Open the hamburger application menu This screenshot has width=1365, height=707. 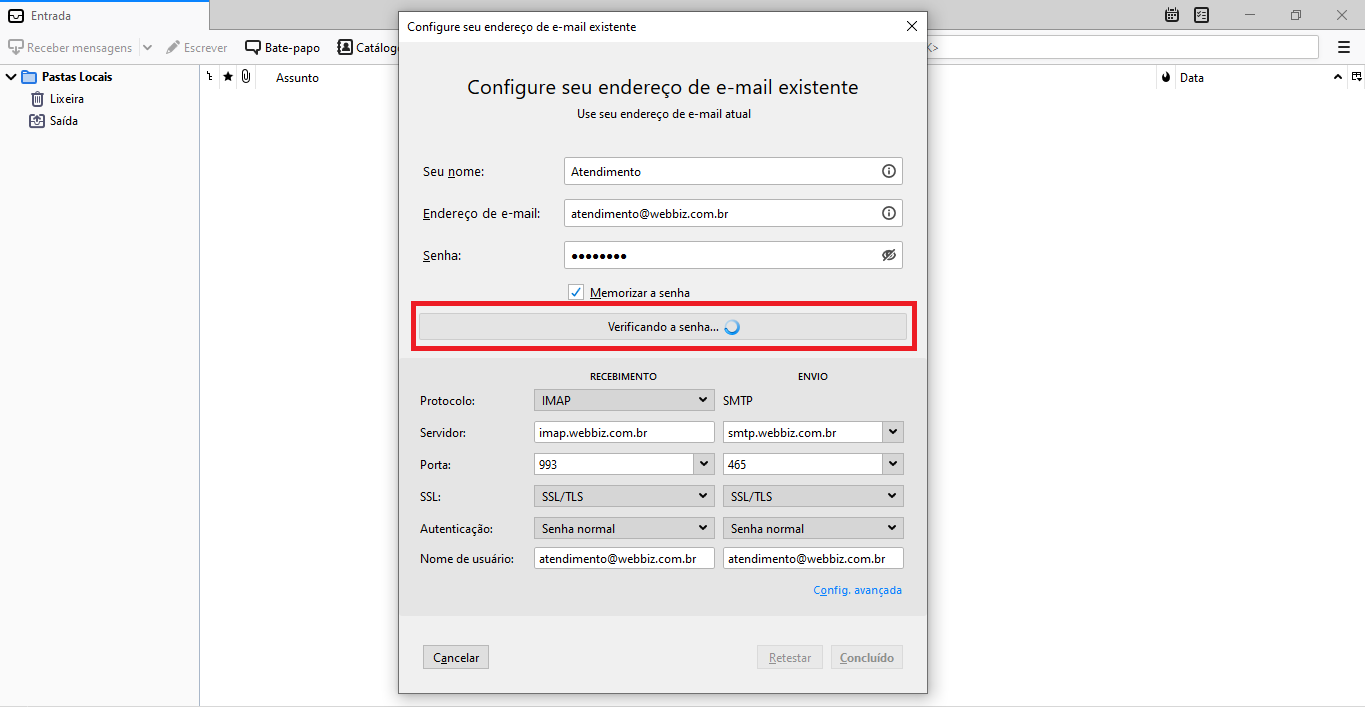click(x=1344, y=47)
